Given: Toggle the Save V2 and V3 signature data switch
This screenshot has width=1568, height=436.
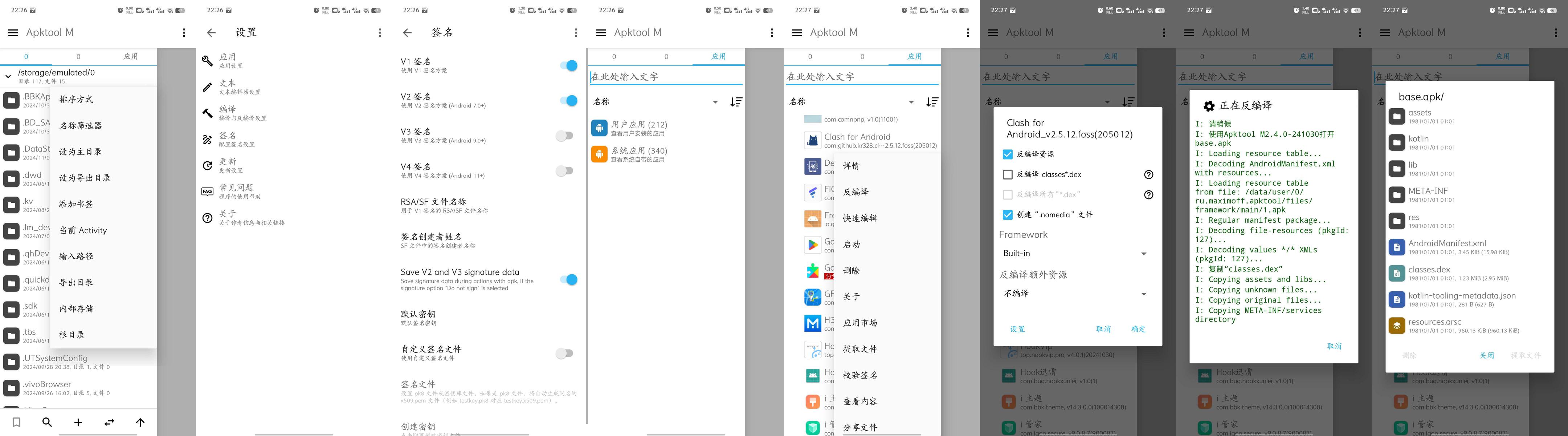Looking at the screenshot, I should point(568,279).
